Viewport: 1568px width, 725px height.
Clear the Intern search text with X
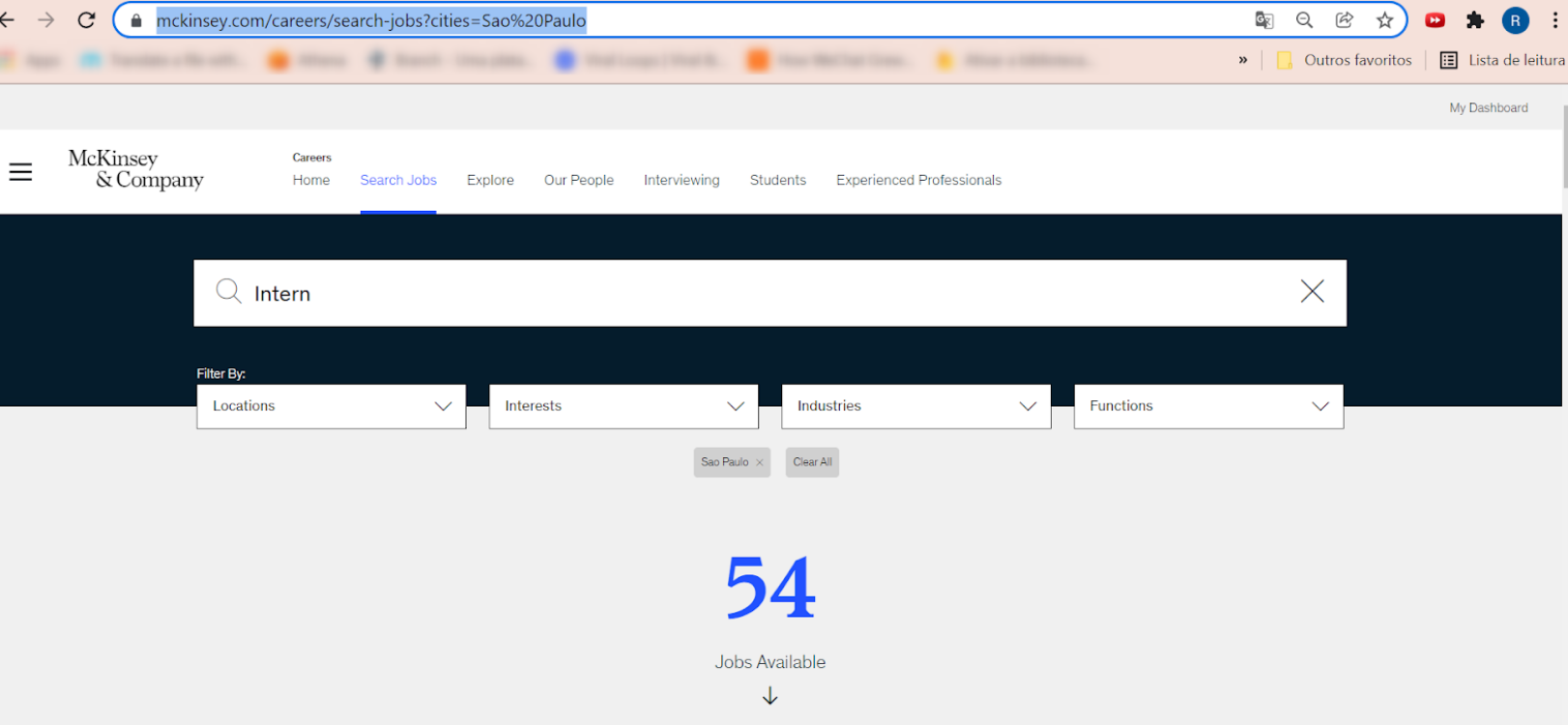(1312, 291)
